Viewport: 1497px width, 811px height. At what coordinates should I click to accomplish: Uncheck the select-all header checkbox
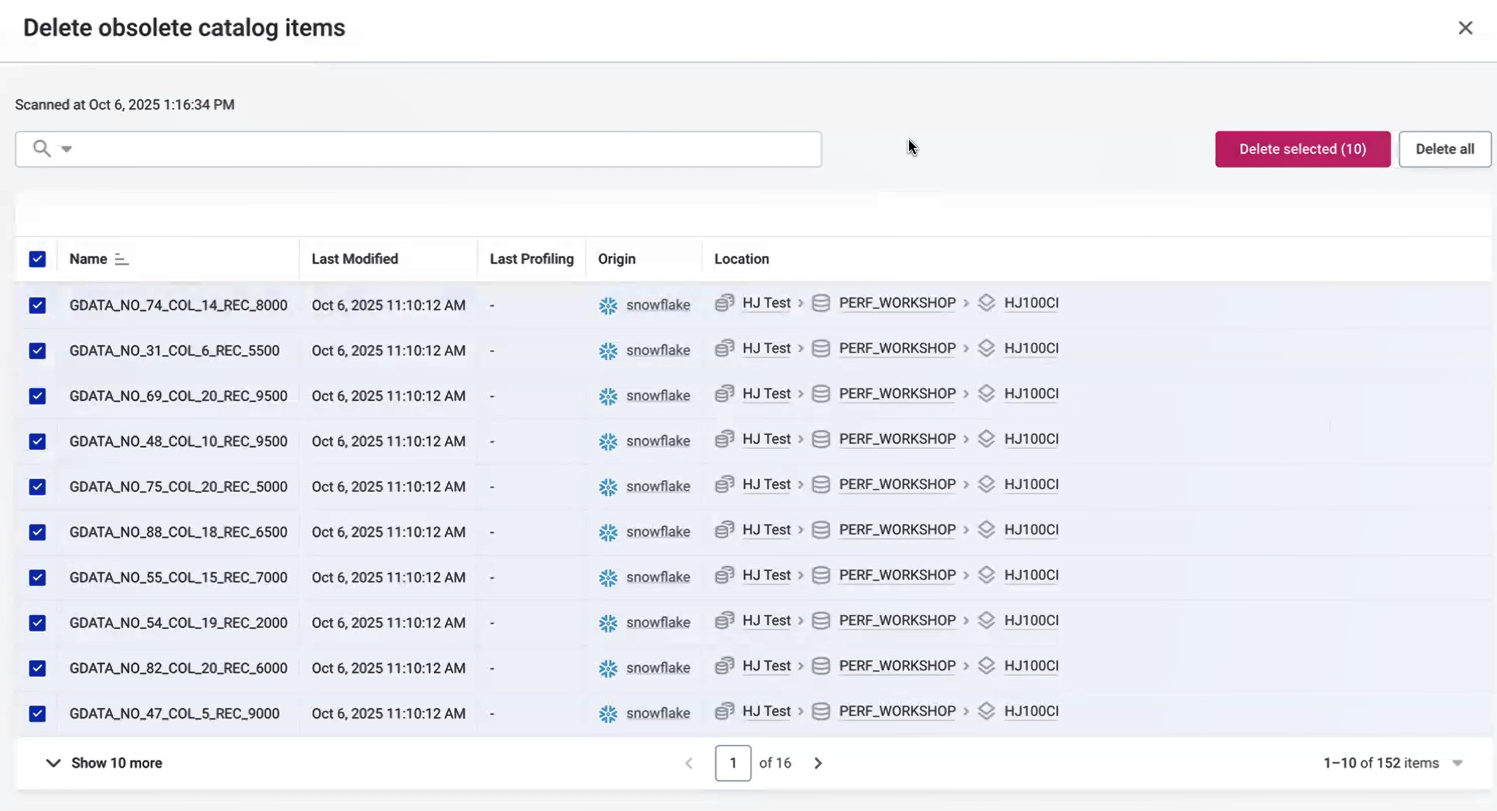(x=37, y=259)
